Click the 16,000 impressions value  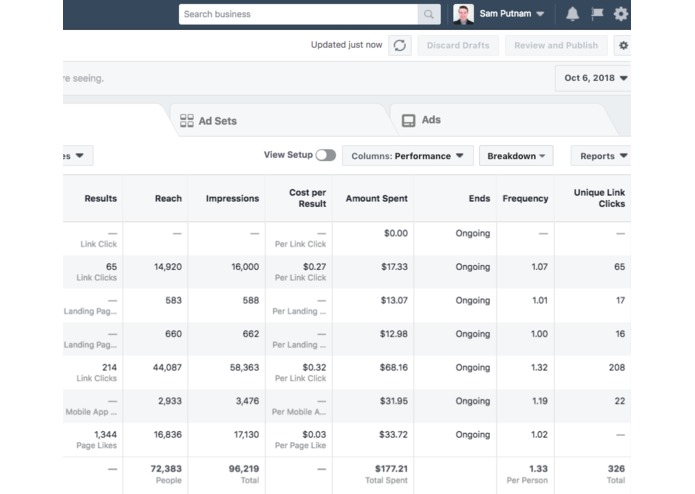point(245,267)
